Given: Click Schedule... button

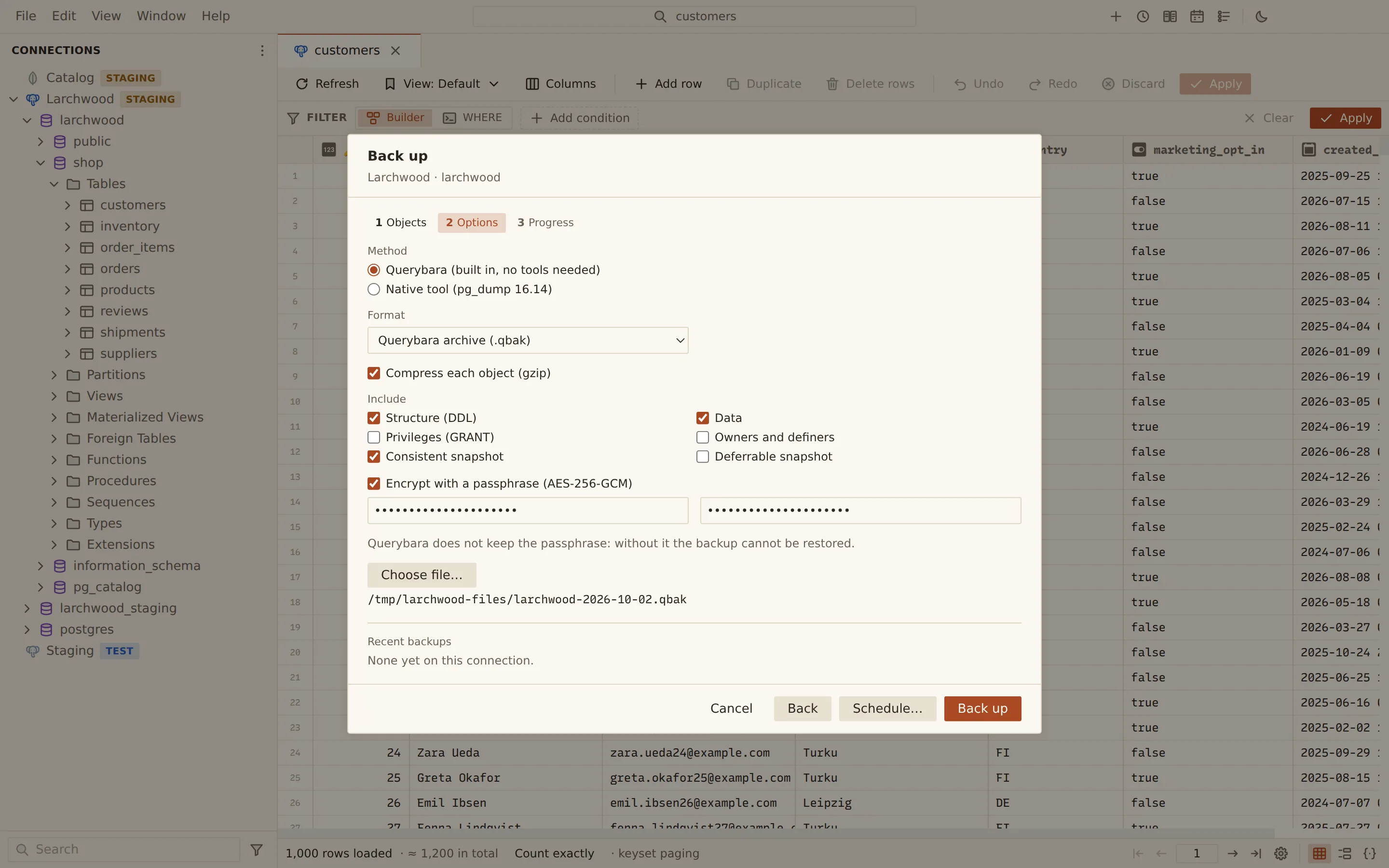Looking at the screenshot, I should click(887, 708).
